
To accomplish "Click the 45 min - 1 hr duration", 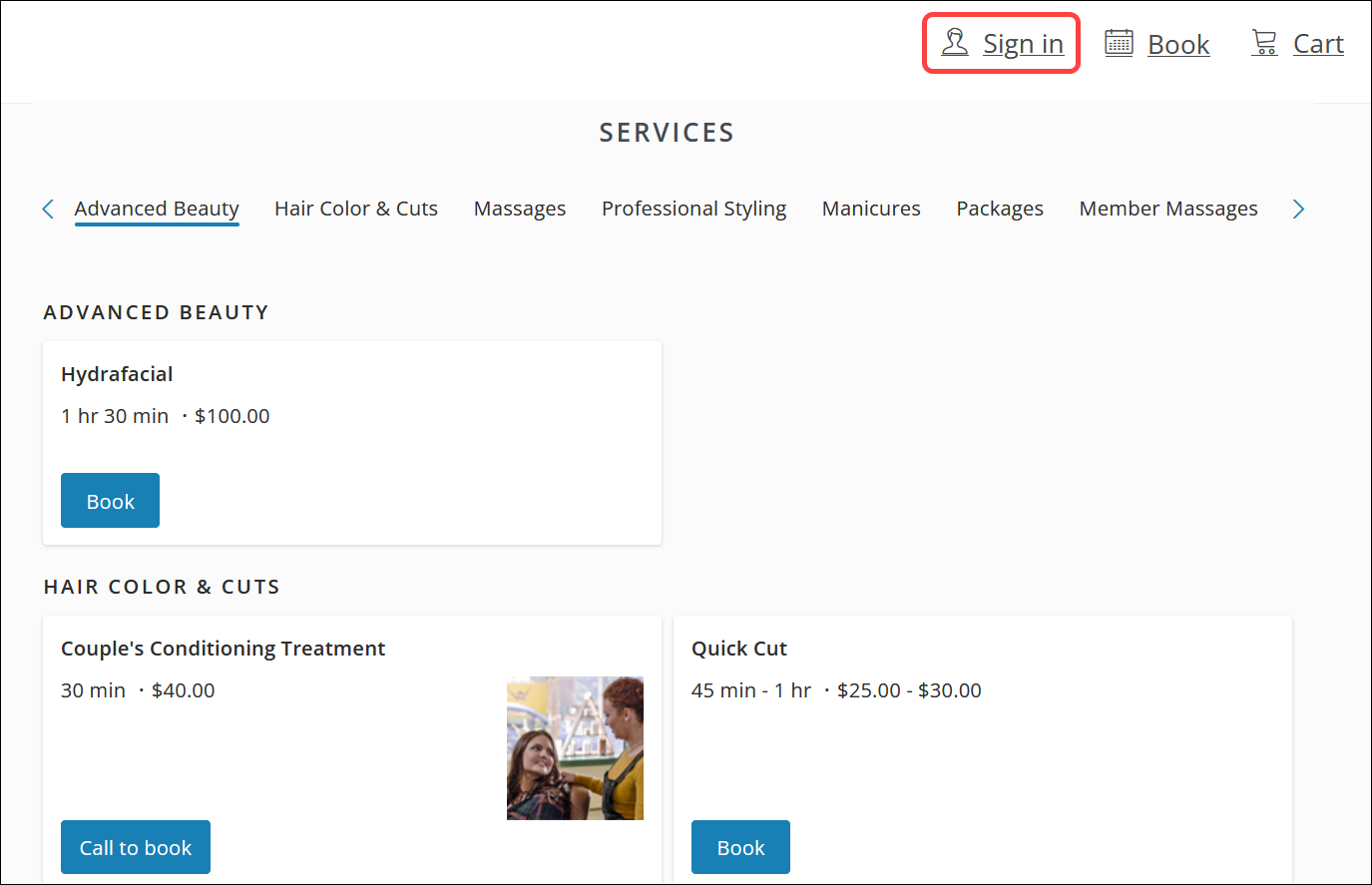I will [x=751, y=690].
